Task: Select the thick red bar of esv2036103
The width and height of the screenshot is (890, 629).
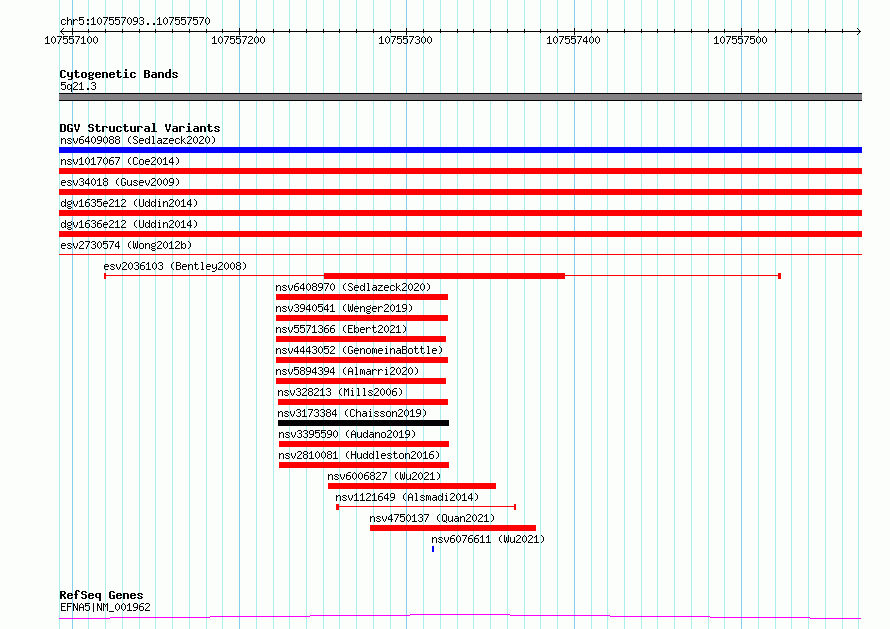Action: click(444, 276)
